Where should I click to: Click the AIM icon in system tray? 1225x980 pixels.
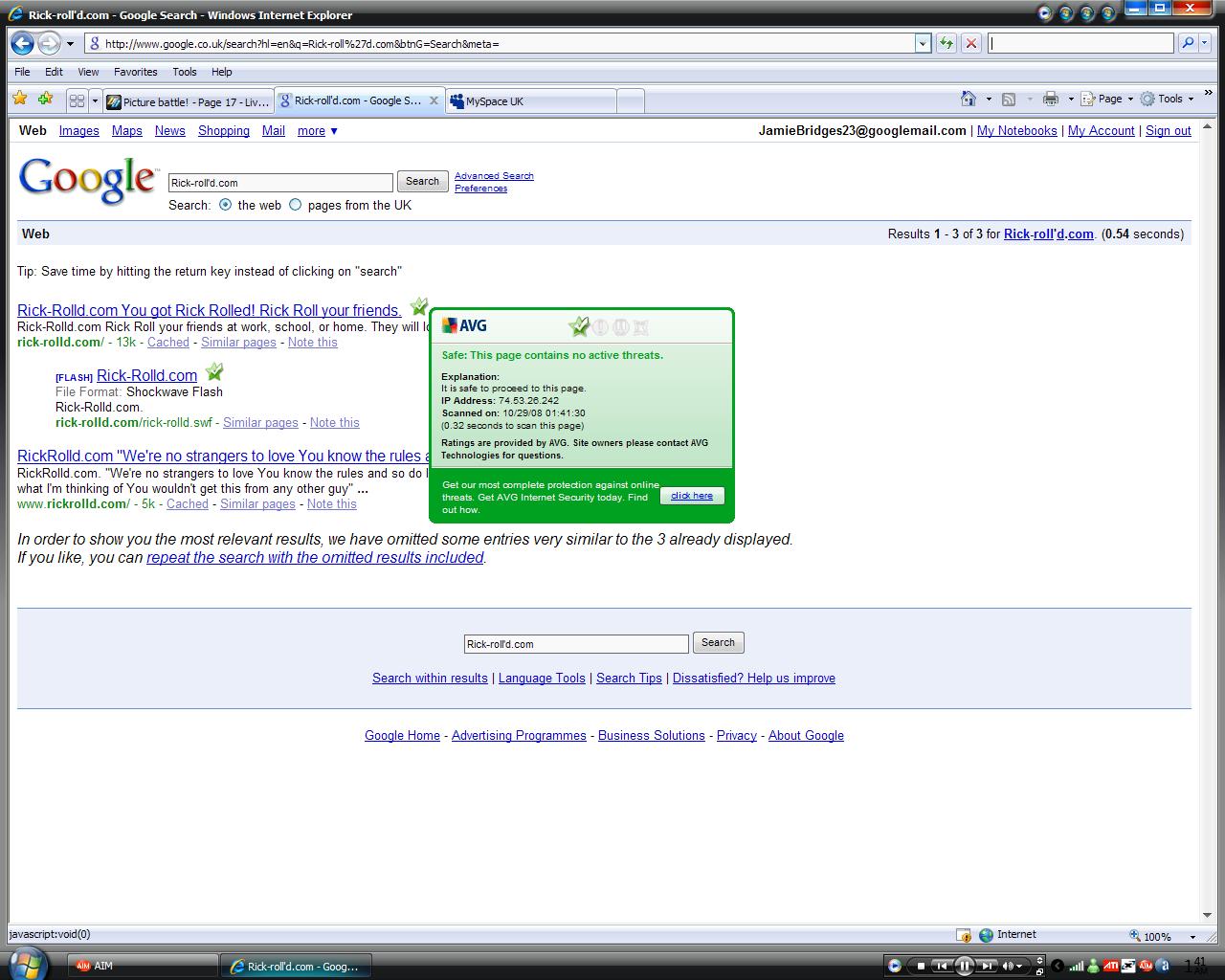tap(1146, 966)
